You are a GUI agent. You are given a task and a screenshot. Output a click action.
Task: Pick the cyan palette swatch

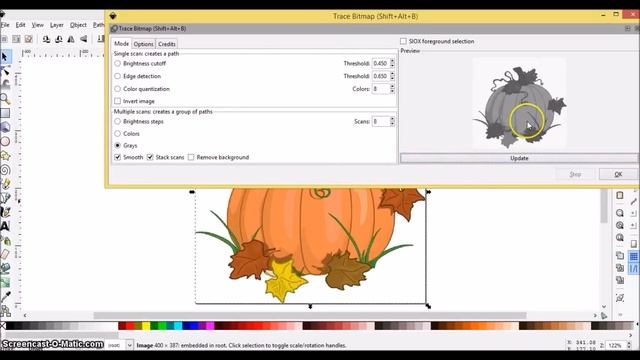point(178,326)
